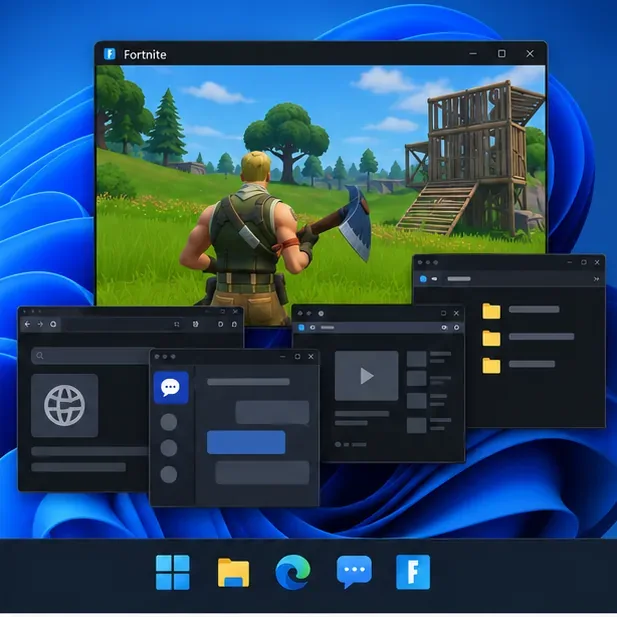This screenshot has width=617, height=617.
Task: Click the search field with the magnifier icon
Action: point(91,356)
